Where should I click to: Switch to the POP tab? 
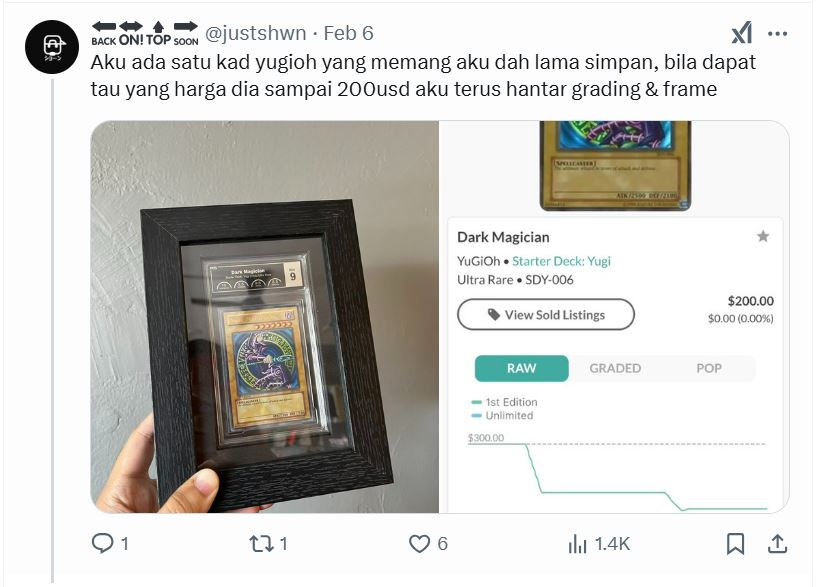709,368
